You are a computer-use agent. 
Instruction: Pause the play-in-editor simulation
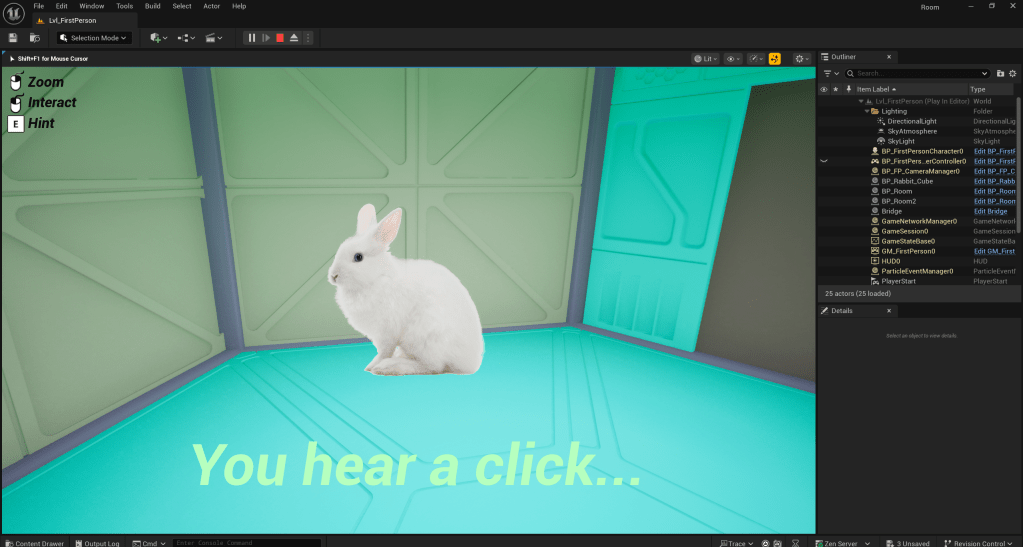coord(252,38)
